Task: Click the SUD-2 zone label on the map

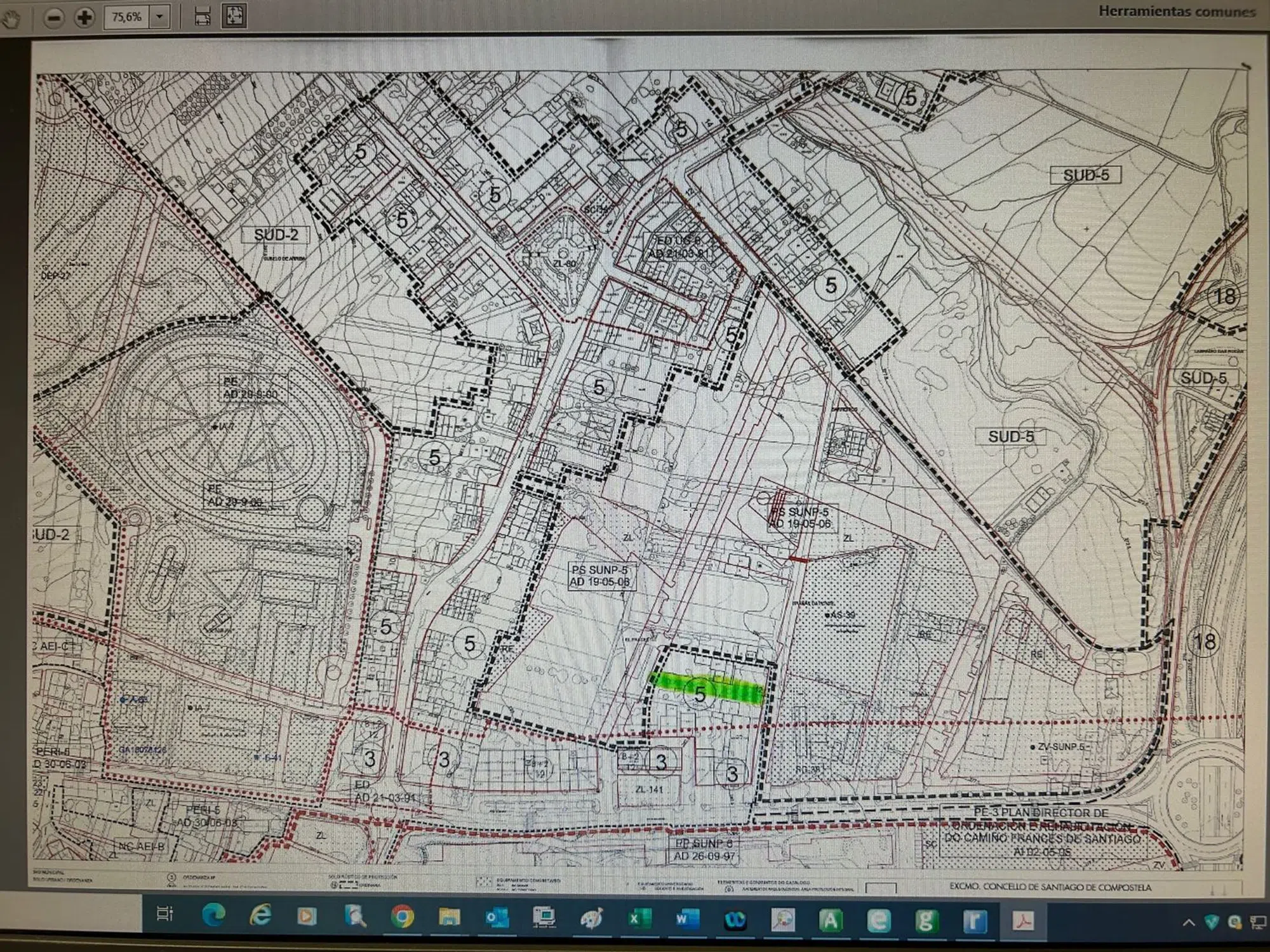Action: pos(276,235)
